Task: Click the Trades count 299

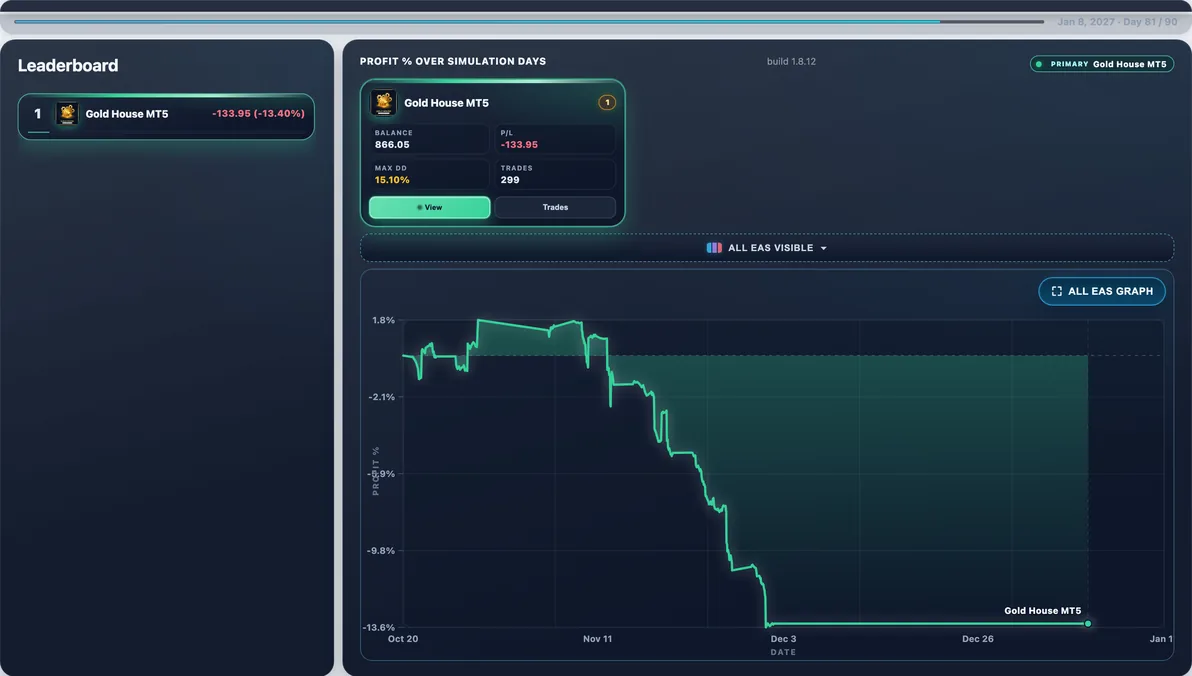Action: click(x=510, y=180)
